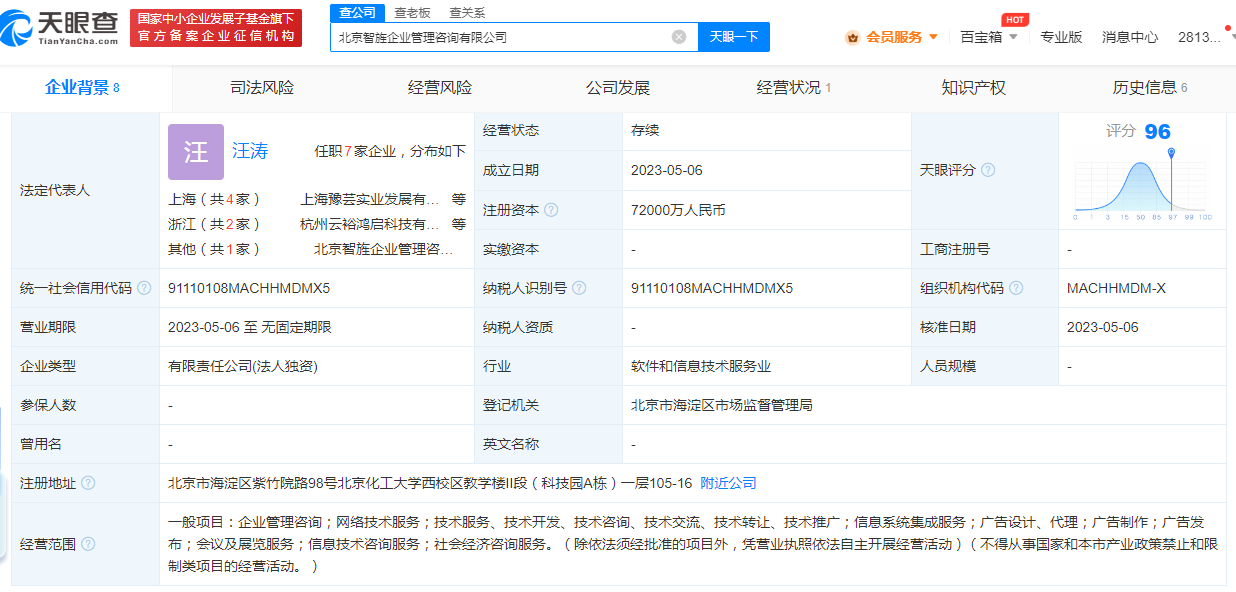This screenshot has width=1236, height=592.
Task: Click the registered address text 北京市海淀区紫竹院路98号
Action: [x=253, y=483]
